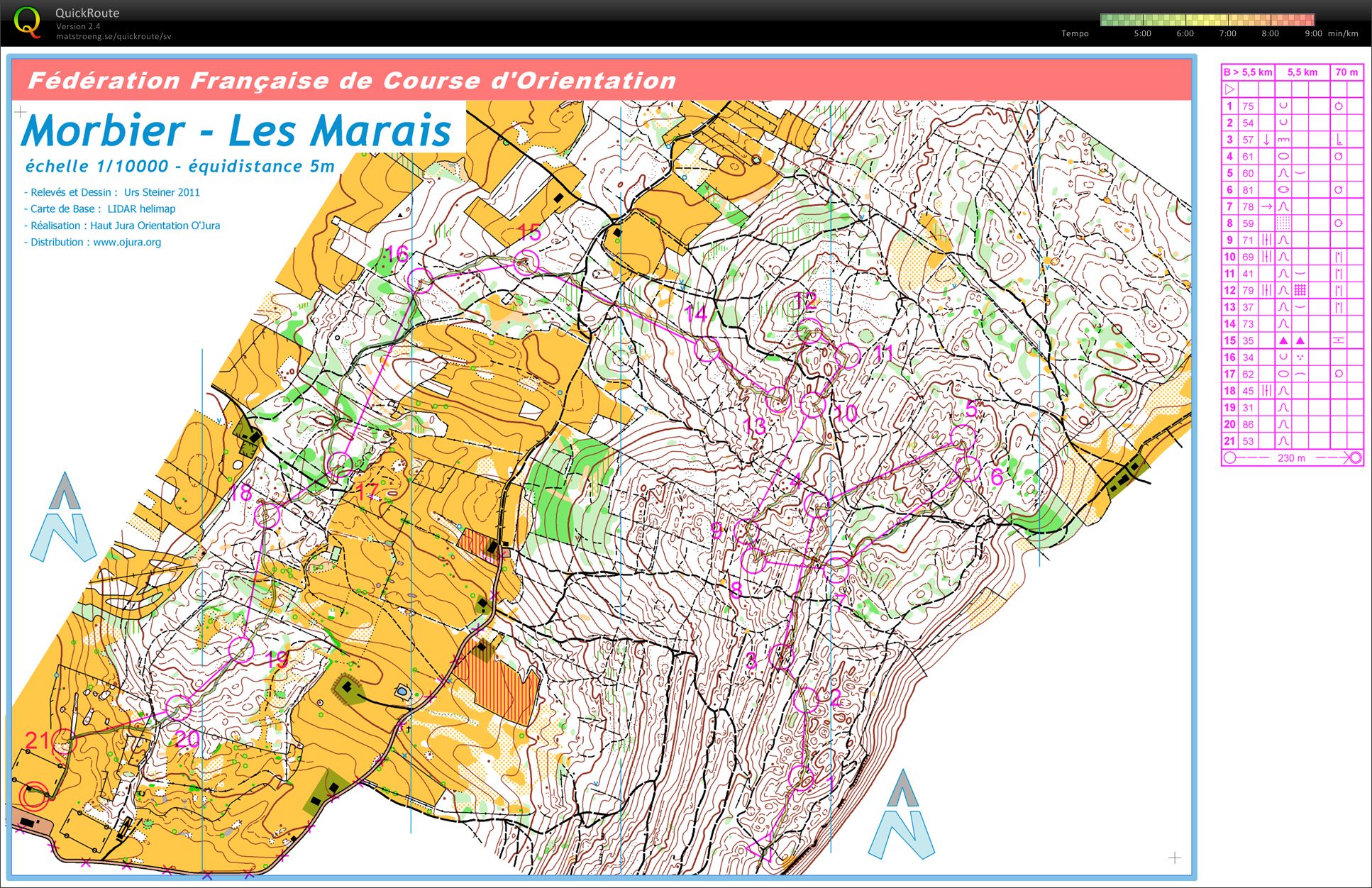Click the www.ojura.org distribution link

(x=127, y=242)
